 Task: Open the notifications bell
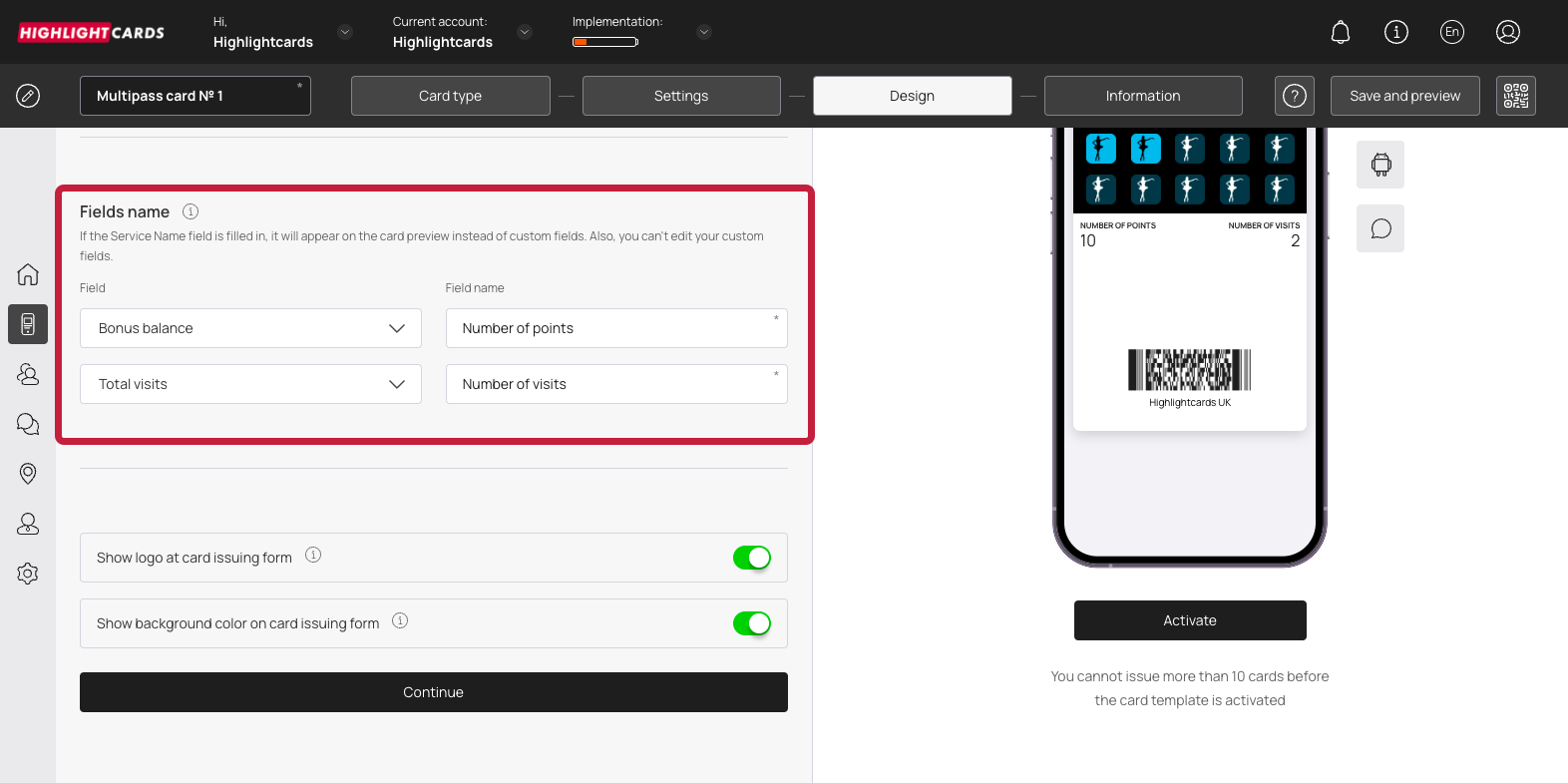(1340, 33)
